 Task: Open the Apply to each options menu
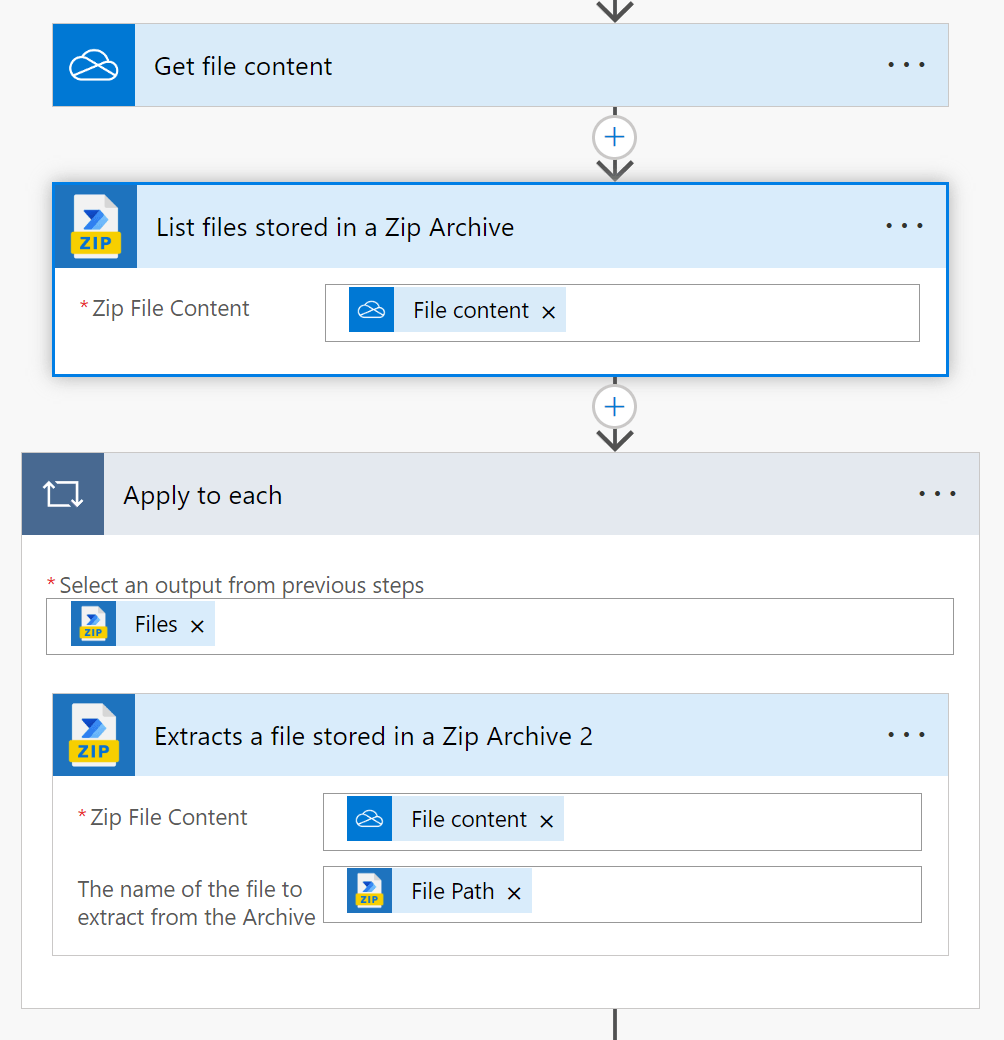coord(937,493)
